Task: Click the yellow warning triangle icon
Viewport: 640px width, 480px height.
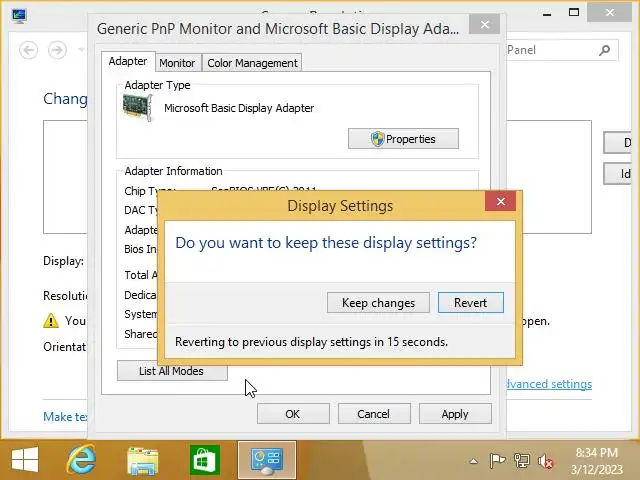Action: click(x=51, y=321)
